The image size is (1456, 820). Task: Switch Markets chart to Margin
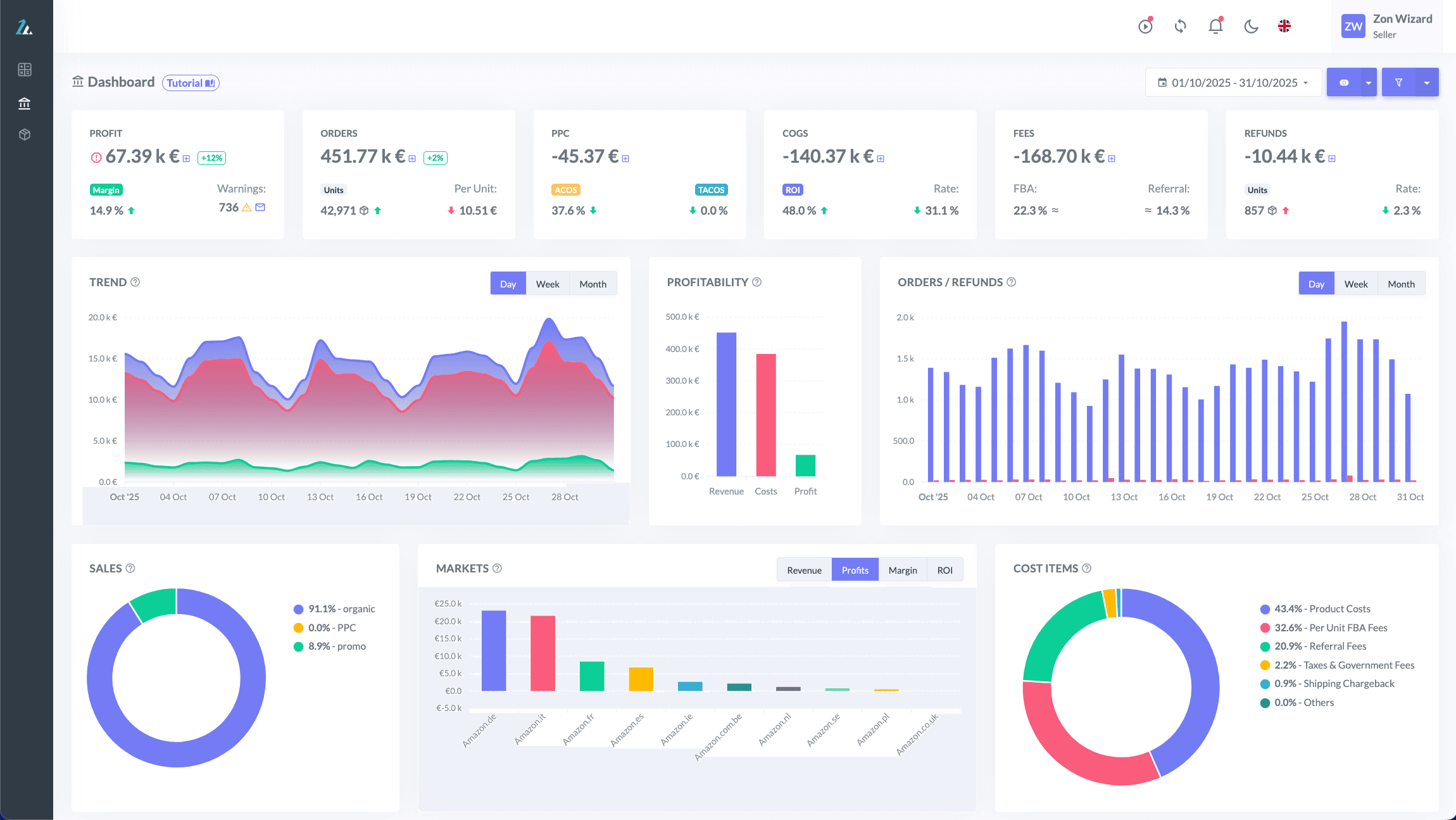(x=903, y=570)
